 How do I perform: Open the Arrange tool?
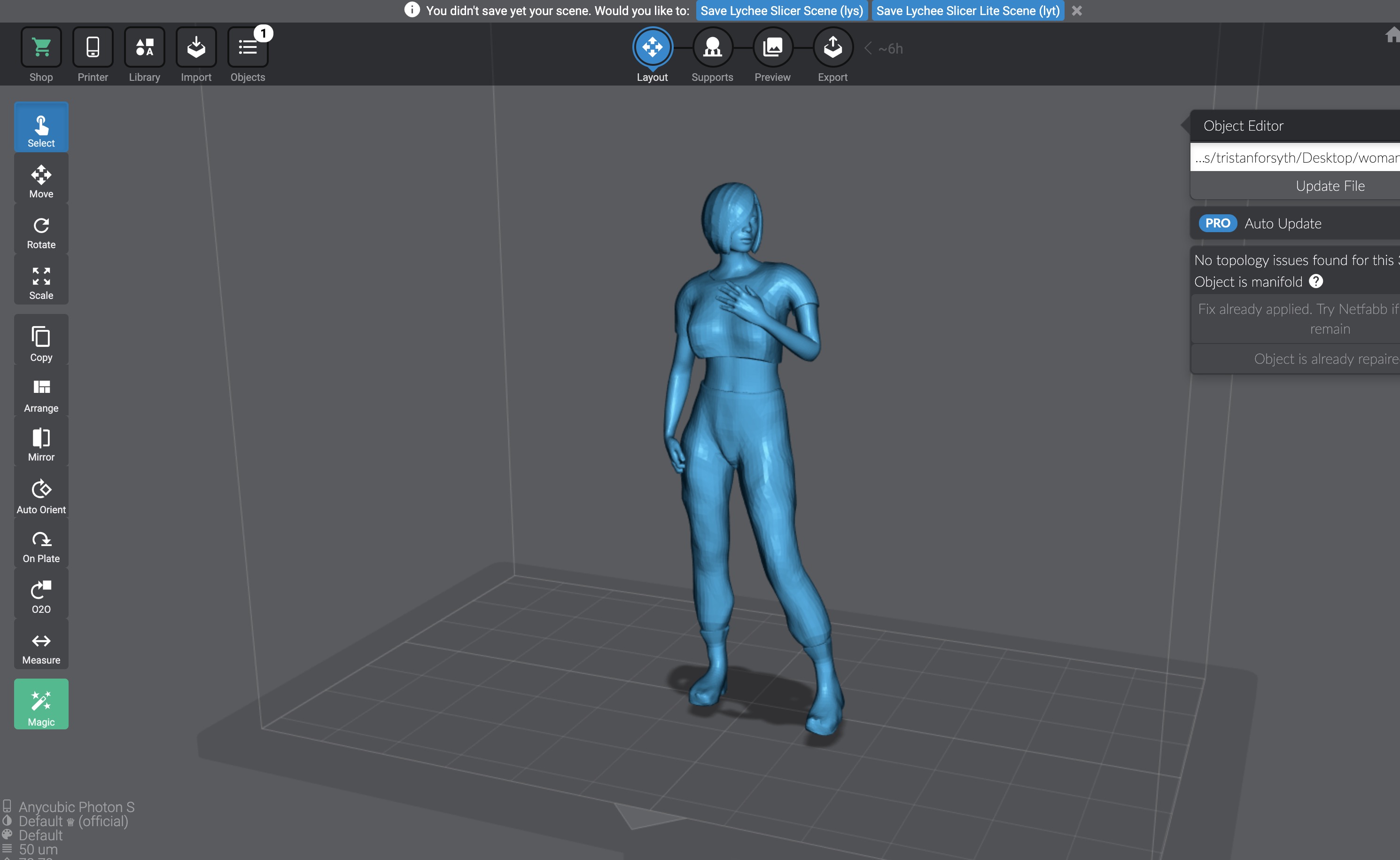[x=41, y=390]
